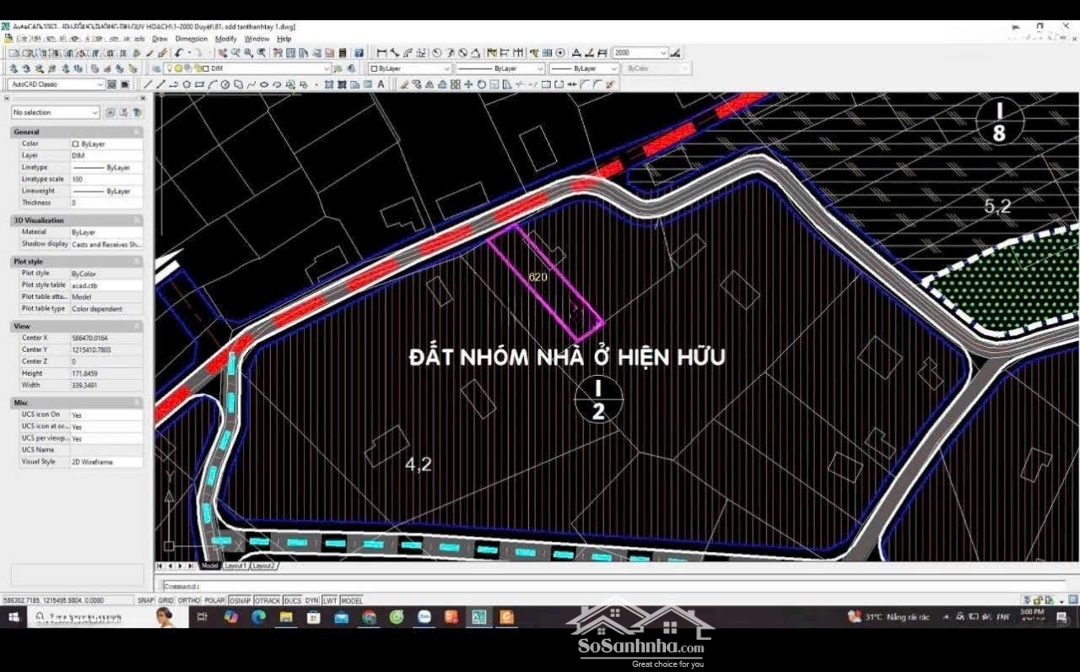Open the Modify menu
The image size is (1080, 672).
tap(225, 39)
